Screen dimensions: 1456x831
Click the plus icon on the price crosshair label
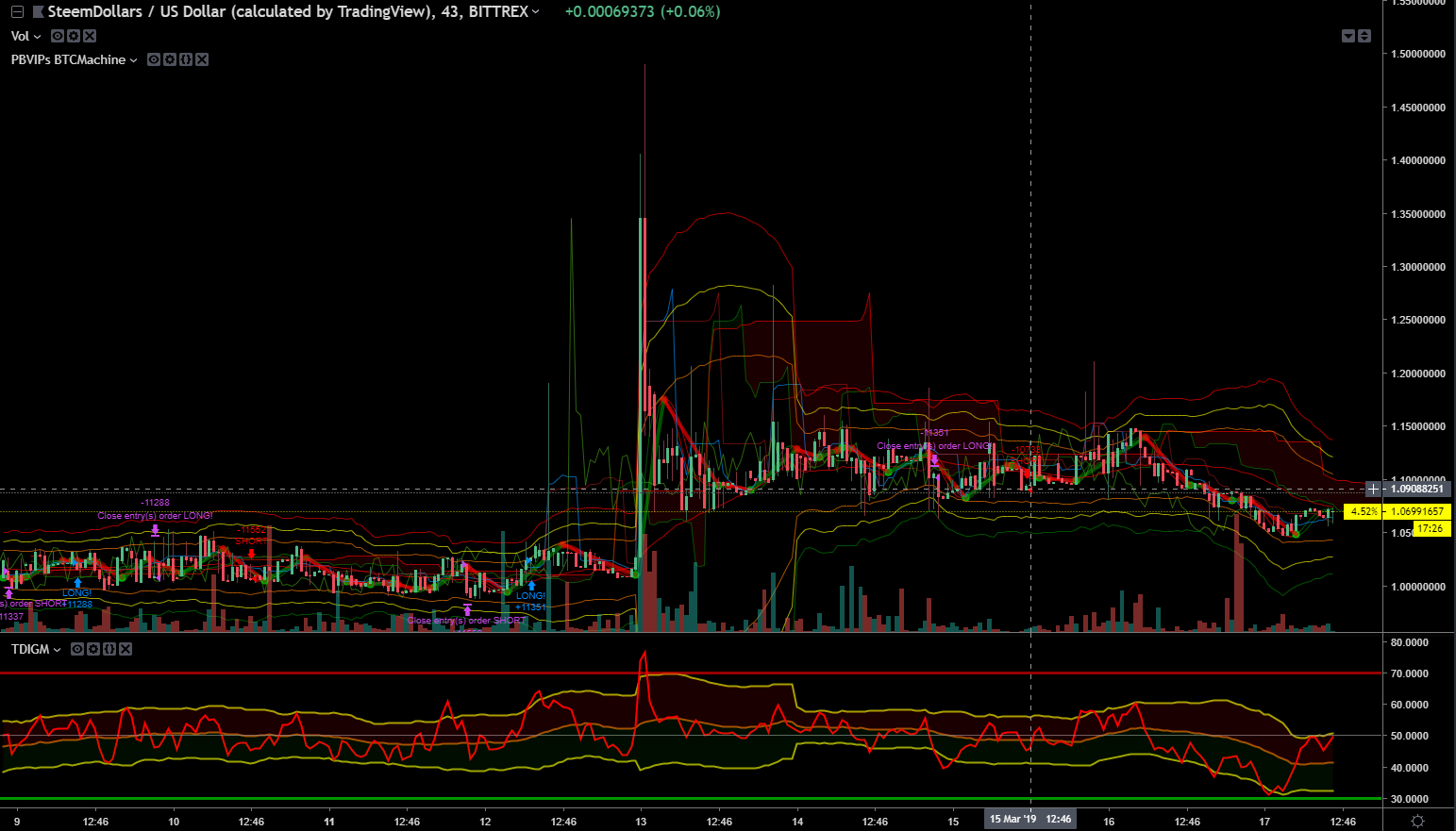(x=1374, y=489)
